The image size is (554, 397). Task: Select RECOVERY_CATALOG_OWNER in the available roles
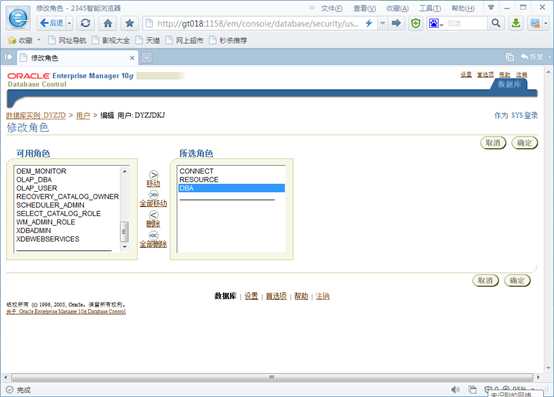67,196
